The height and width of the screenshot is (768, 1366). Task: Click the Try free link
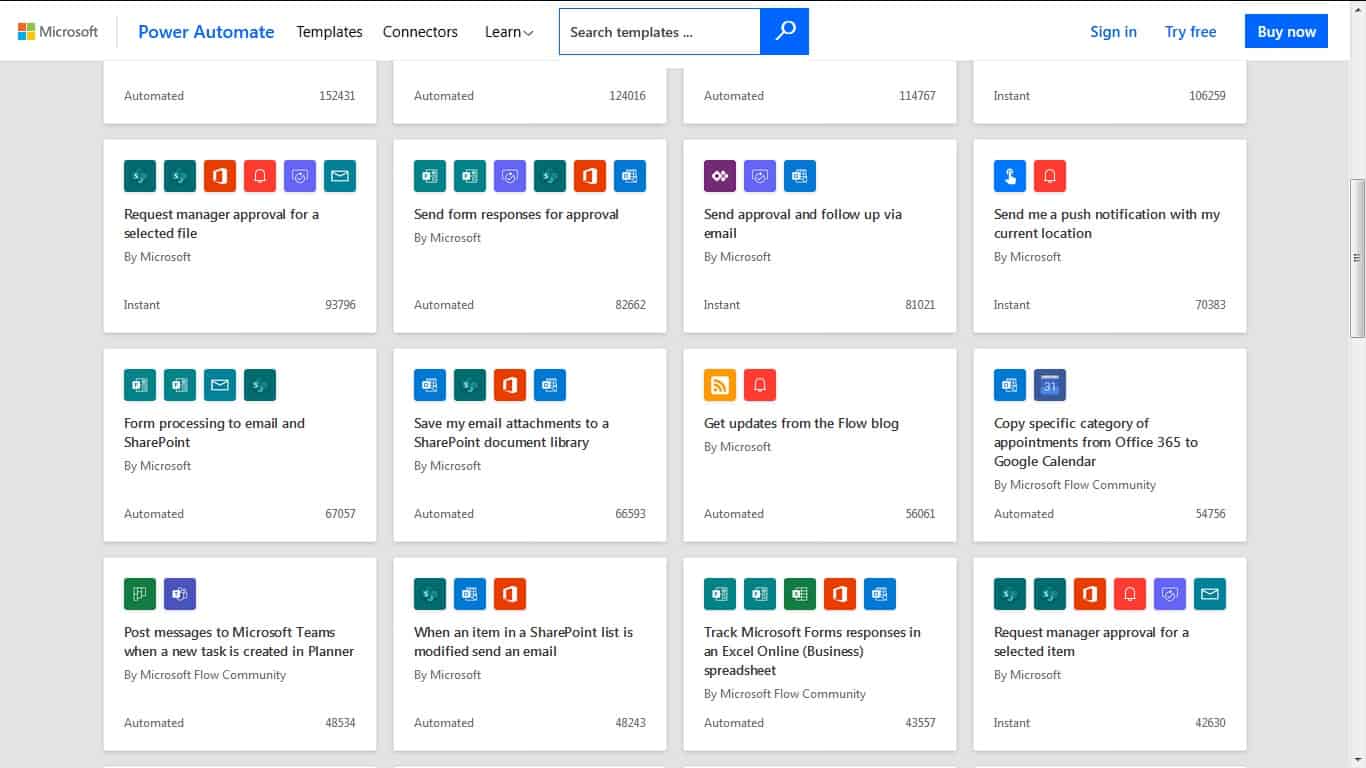point(1190,32)
